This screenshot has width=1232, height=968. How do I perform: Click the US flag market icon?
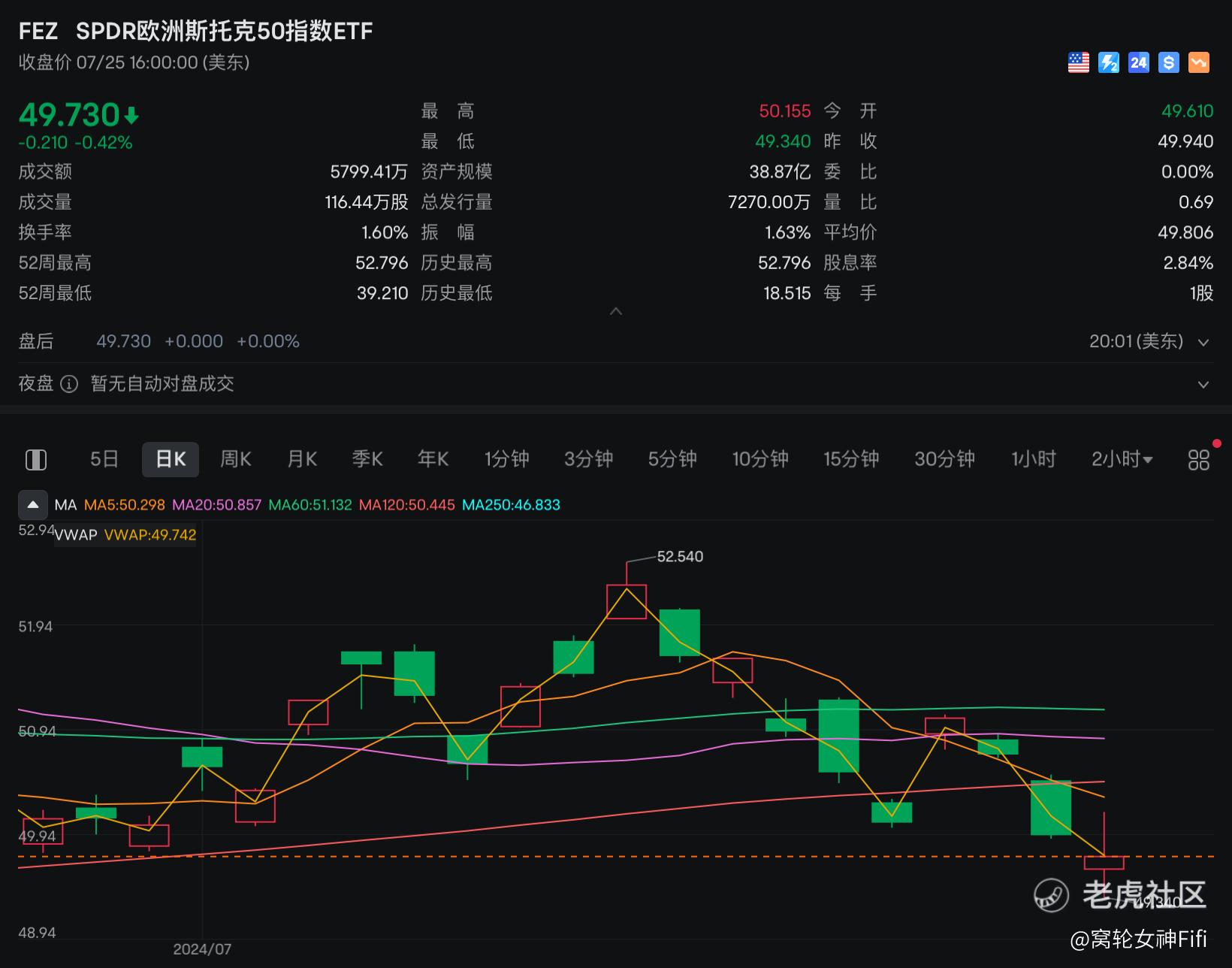[x=1078, y=63]
